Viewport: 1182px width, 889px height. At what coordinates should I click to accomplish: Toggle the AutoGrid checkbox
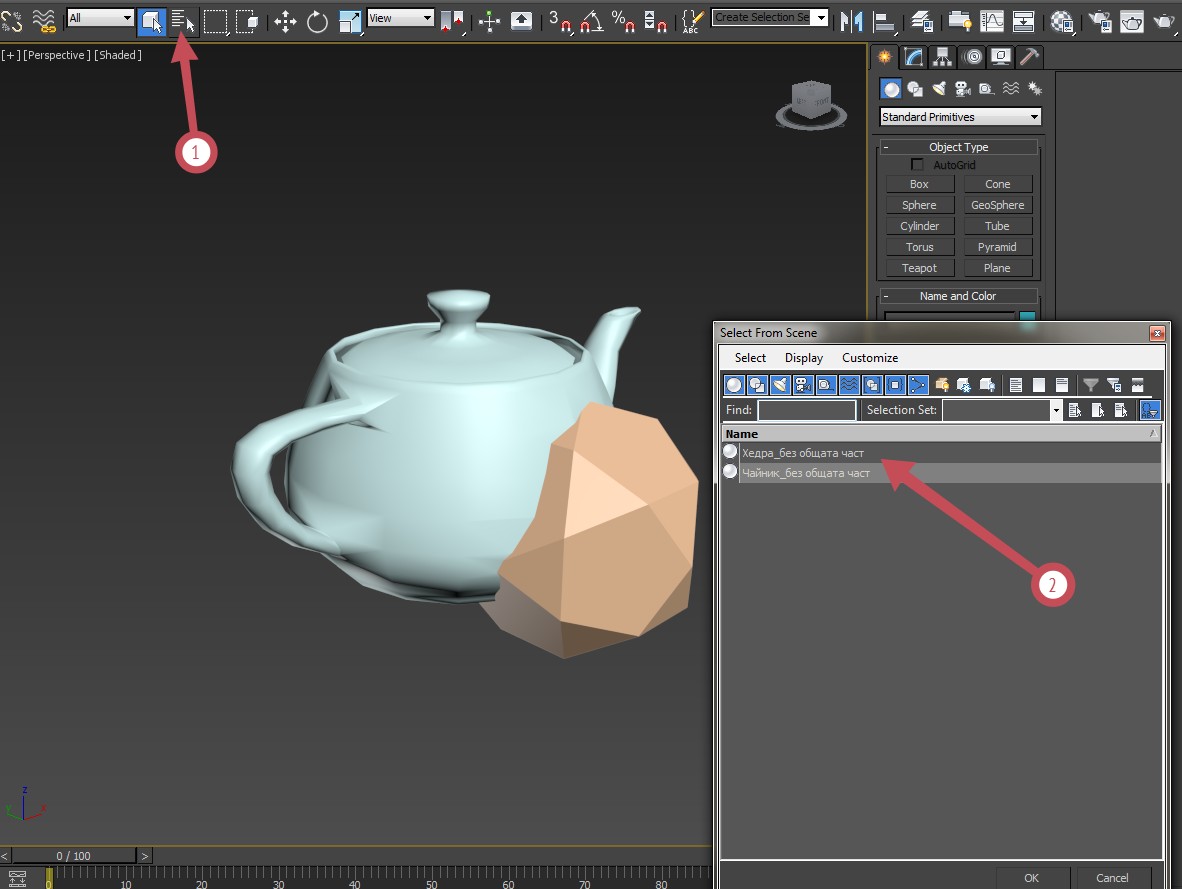(x=917, y=164)
